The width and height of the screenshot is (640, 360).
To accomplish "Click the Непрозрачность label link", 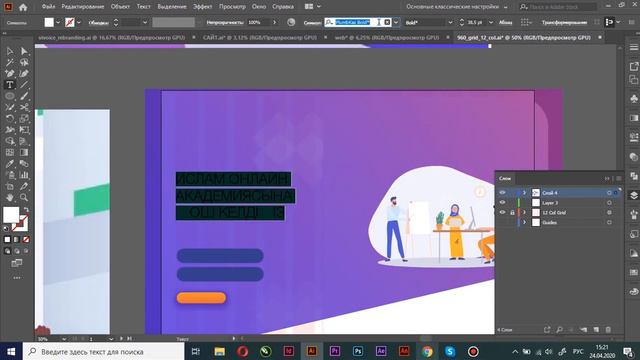I will coord(224,22).
